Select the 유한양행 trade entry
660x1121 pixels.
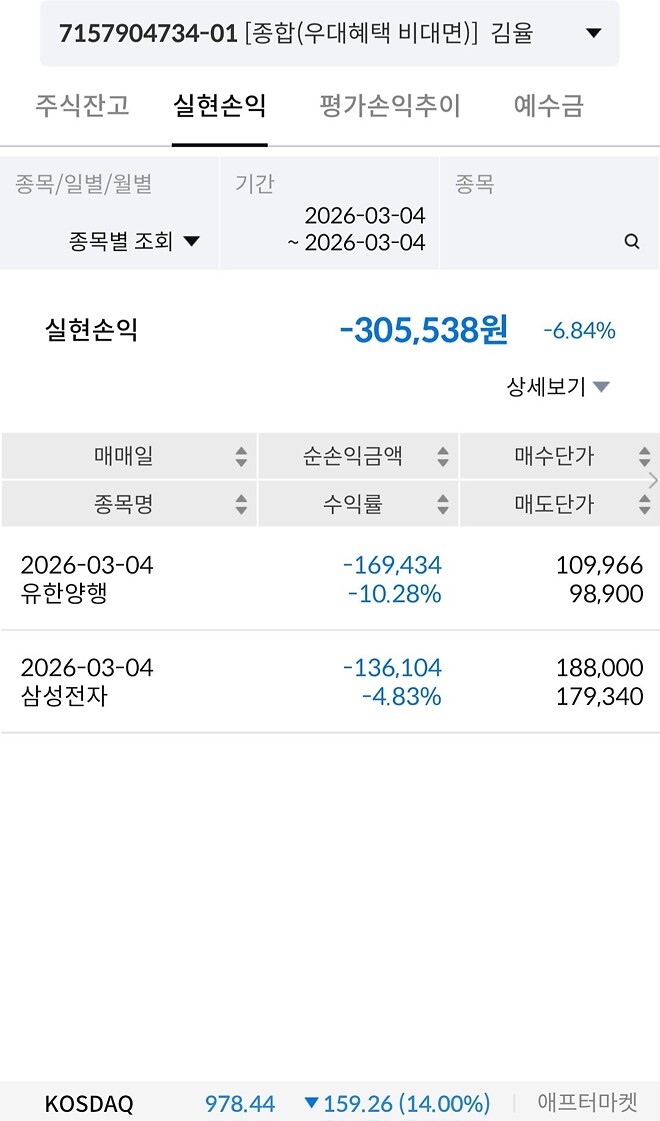pyautogui.click(x=330, y=578)
